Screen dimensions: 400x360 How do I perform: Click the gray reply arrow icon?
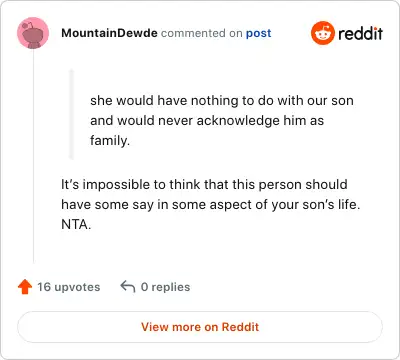tap(128, 287)
